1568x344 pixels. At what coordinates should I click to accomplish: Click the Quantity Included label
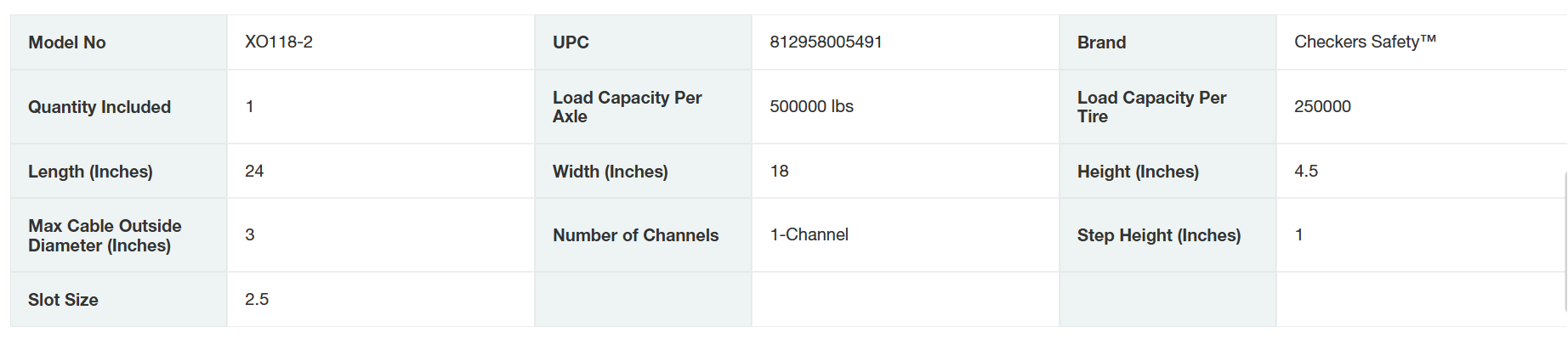(x=99, y=107)
